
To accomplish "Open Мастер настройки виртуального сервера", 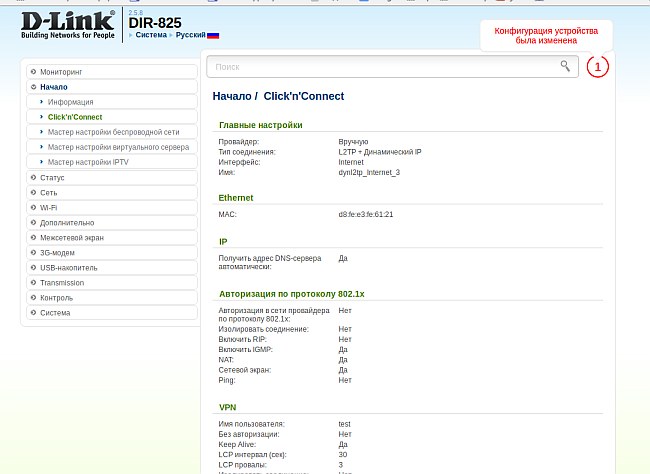I will click(x=118, y=147).
